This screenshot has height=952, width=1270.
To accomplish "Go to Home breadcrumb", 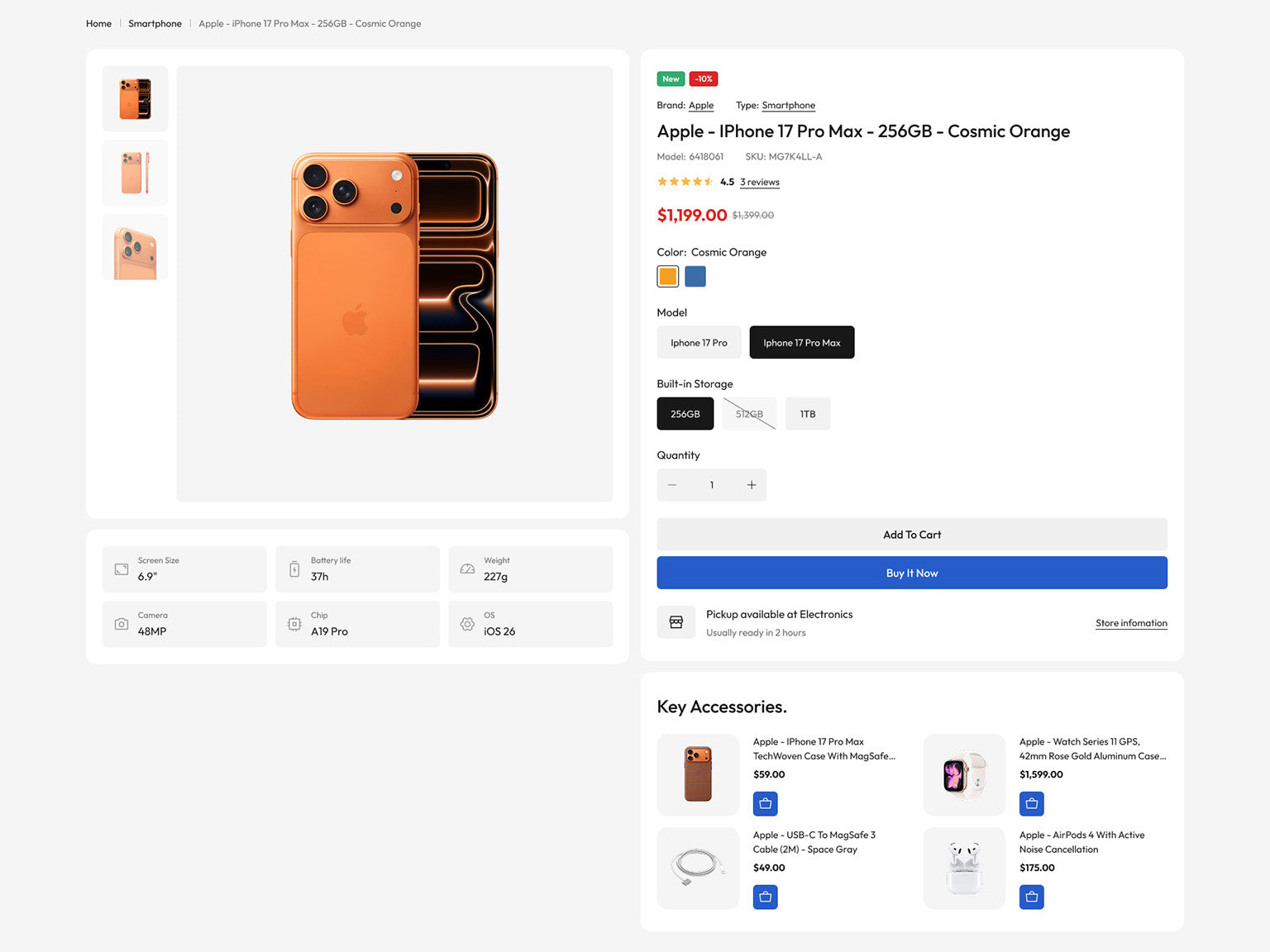I will [98, 24].
